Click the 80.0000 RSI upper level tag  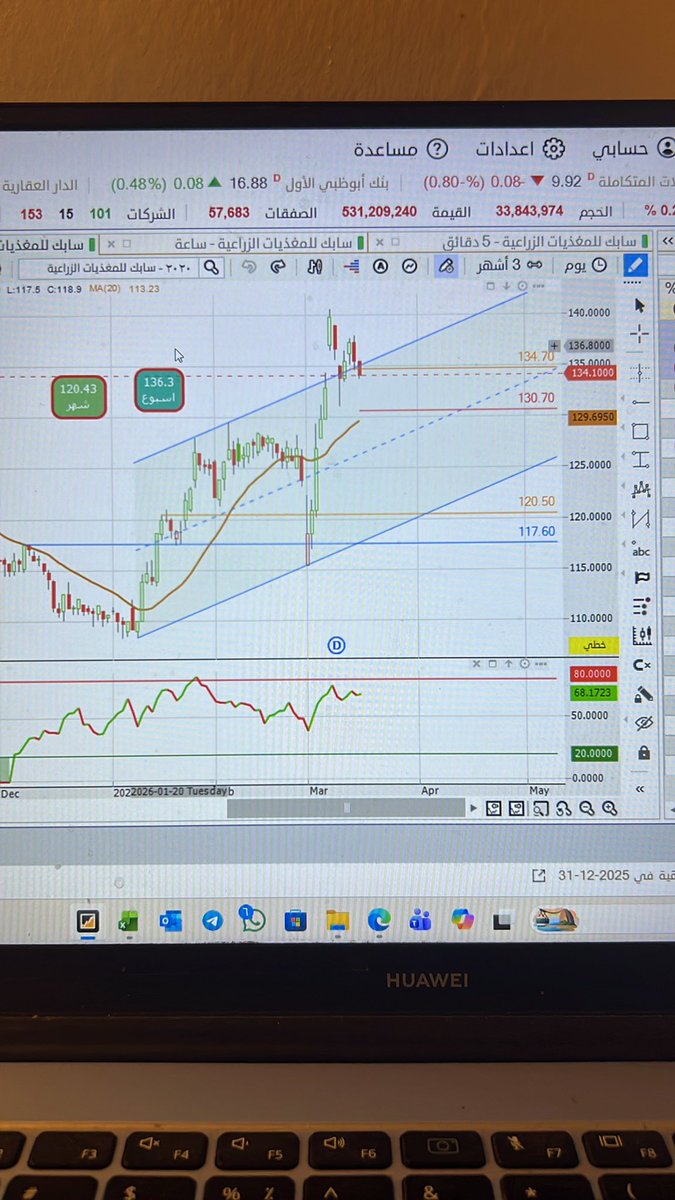[592, 675]
